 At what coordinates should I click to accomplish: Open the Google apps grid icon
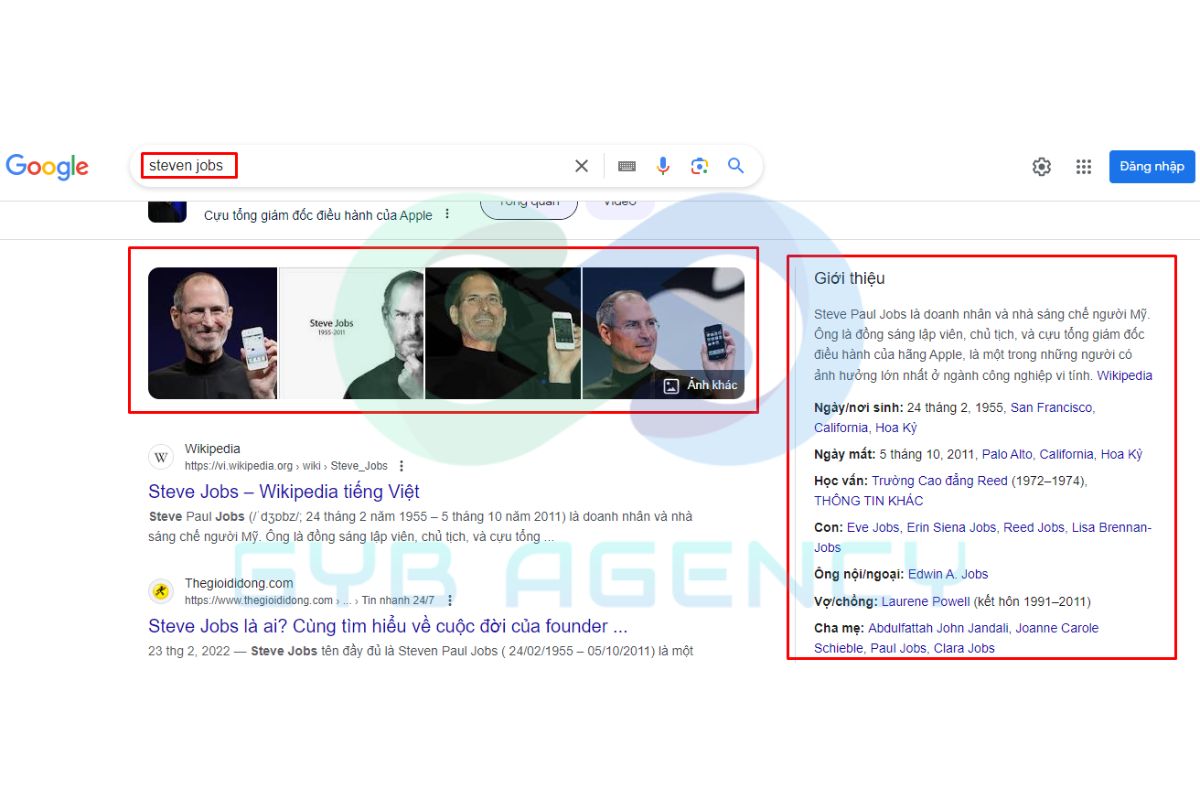1083,167
